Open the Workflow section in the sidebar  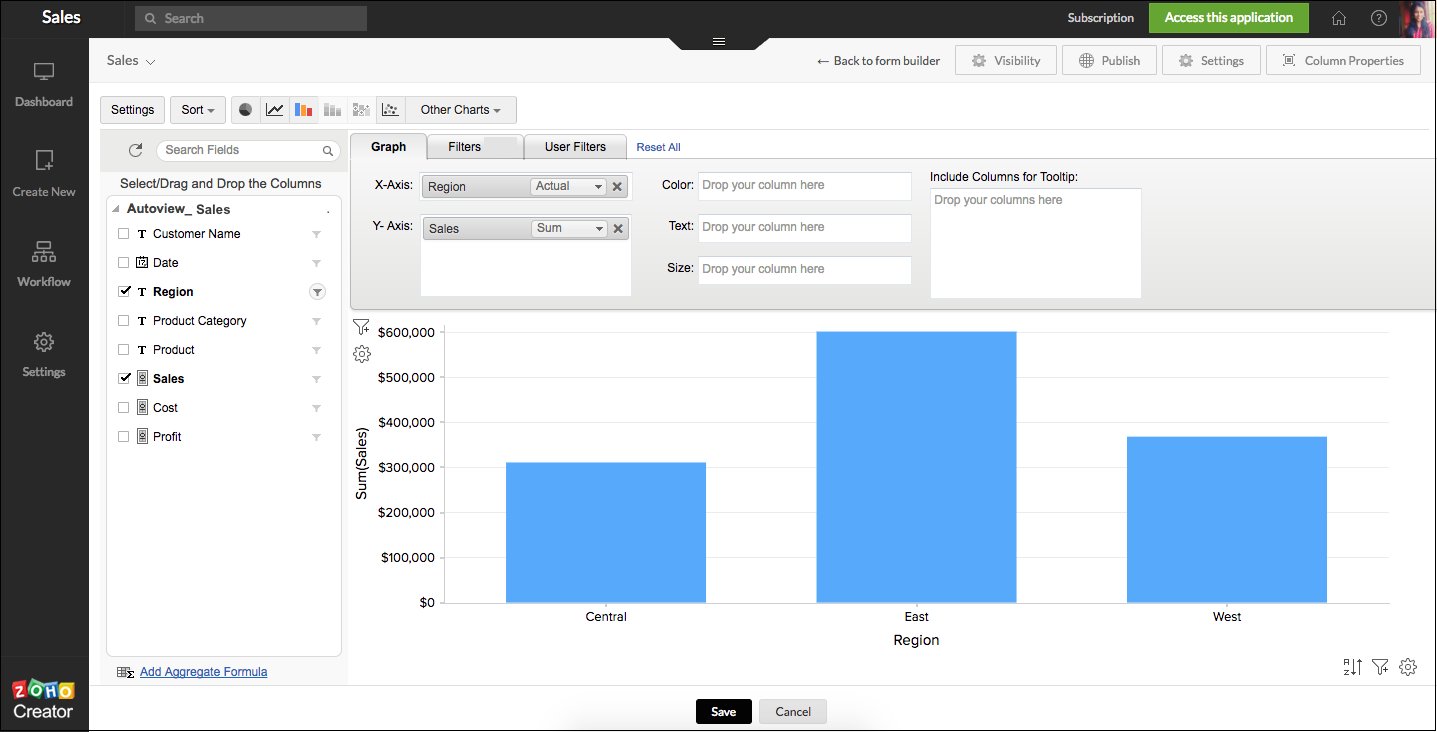tap(44, 263)
